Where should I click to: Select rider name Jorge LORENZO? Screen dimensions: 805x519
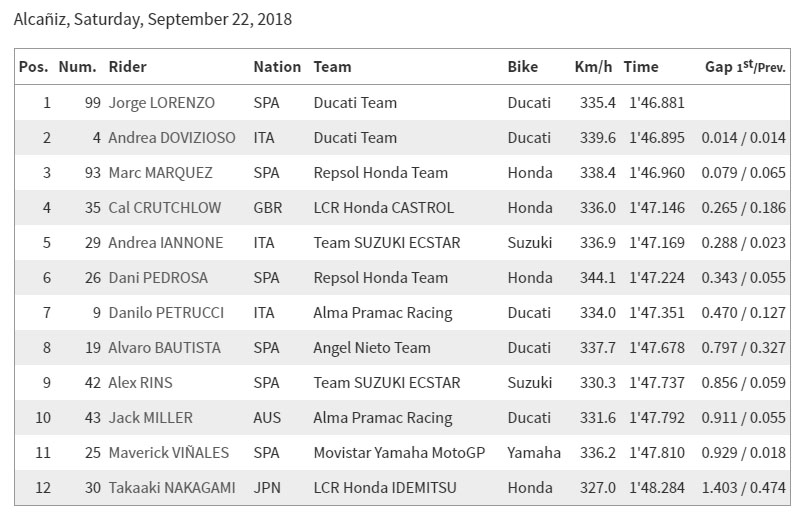(x=162, y=103)
